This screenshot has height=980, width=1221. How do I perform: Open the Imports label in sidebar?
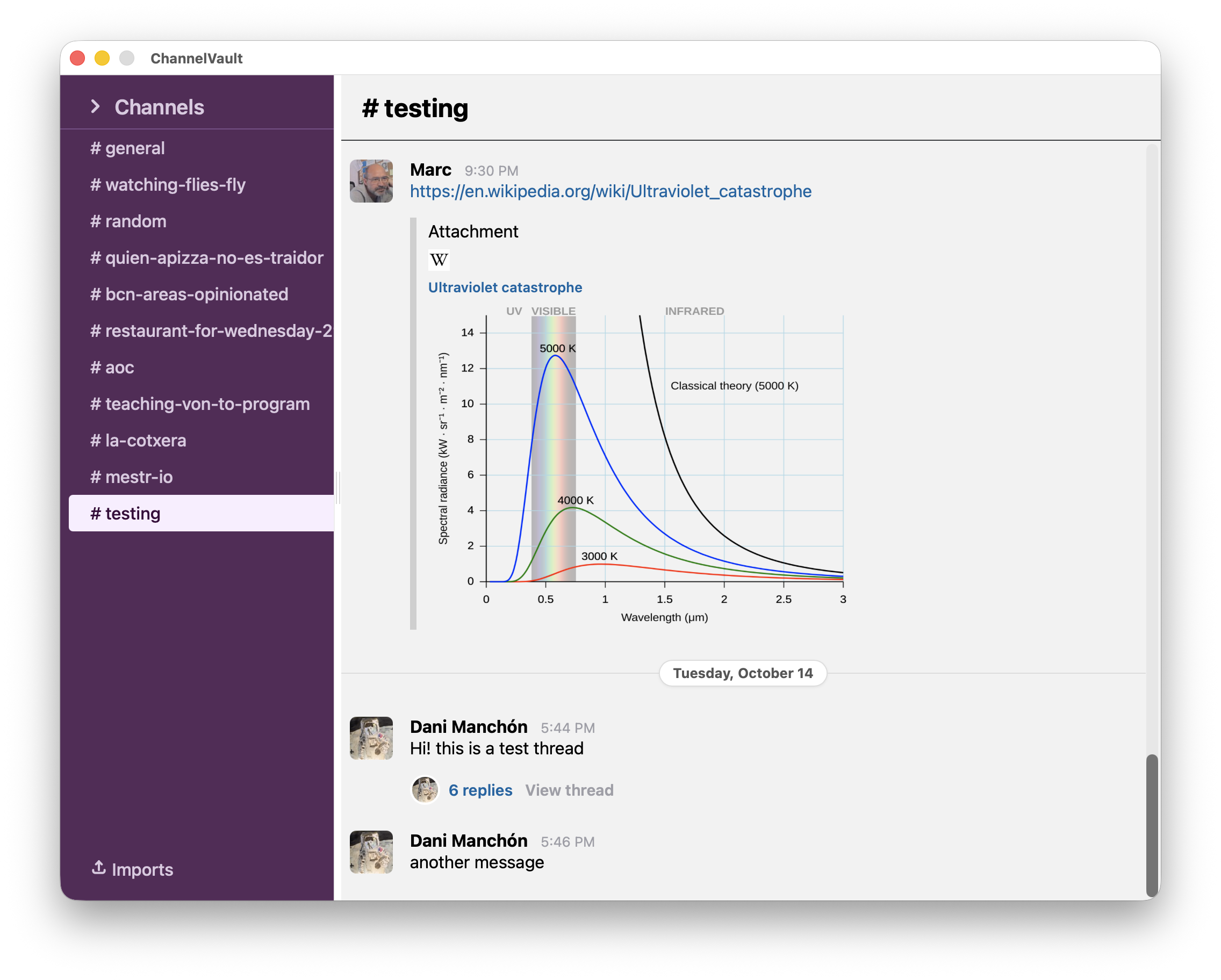(x=142, y=870)
